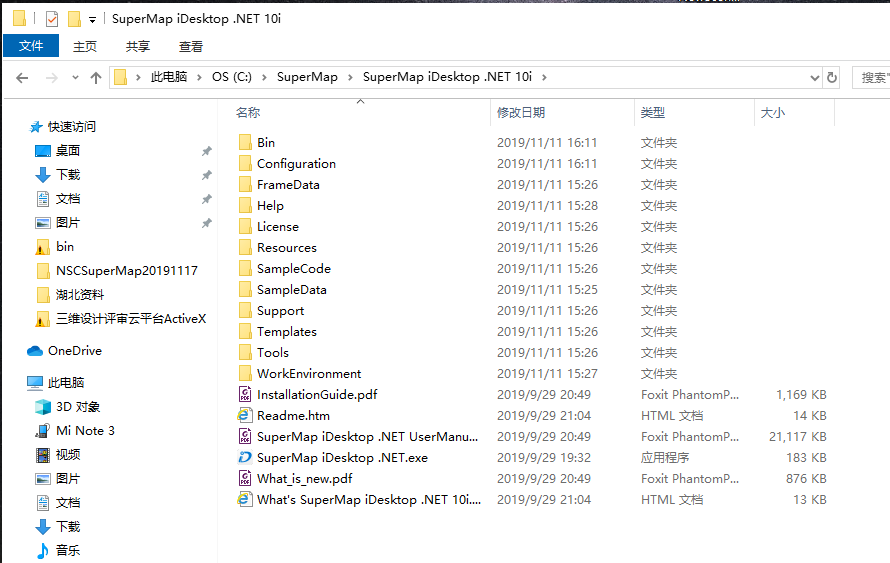Select OneDrive in navigation pane
Image resolution: width=890 pixels, height=563 pixels.
point(75,351)
